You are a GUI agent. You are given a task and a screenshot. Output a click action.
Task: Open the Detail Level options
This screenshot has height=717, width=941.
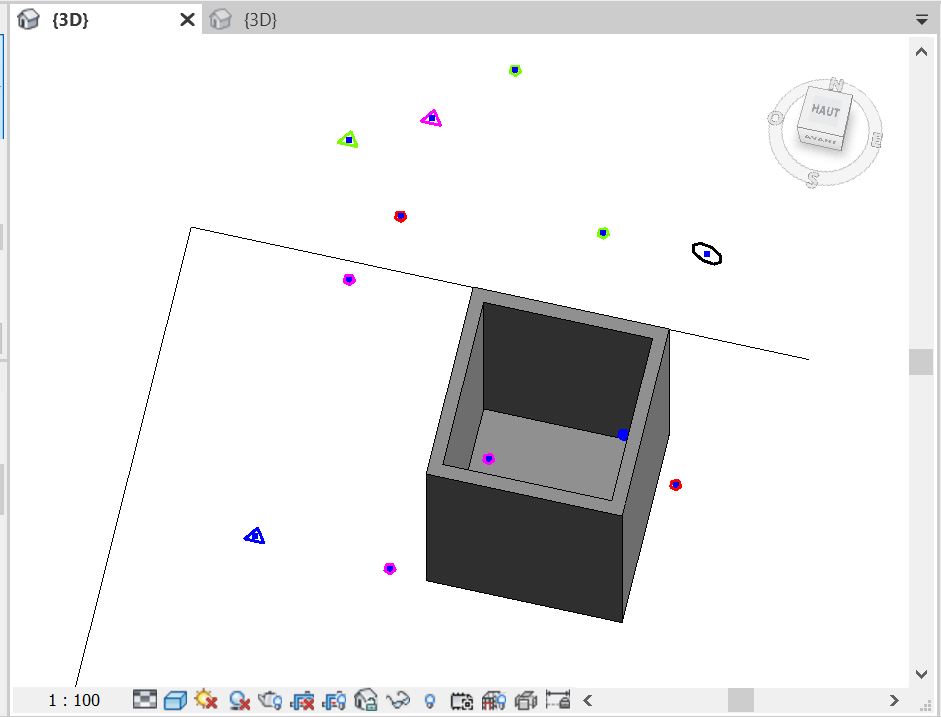(146, 700)
